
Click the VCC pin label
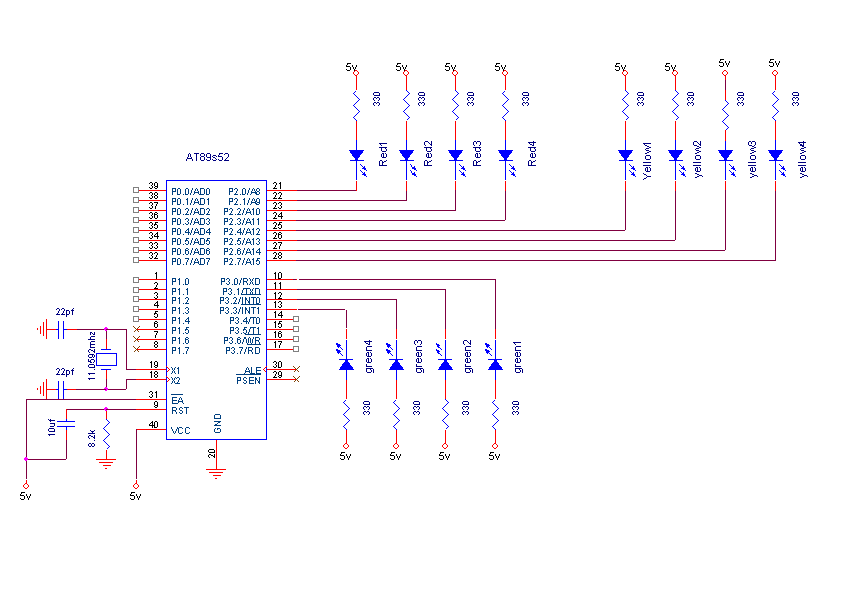tap(181, 431)
